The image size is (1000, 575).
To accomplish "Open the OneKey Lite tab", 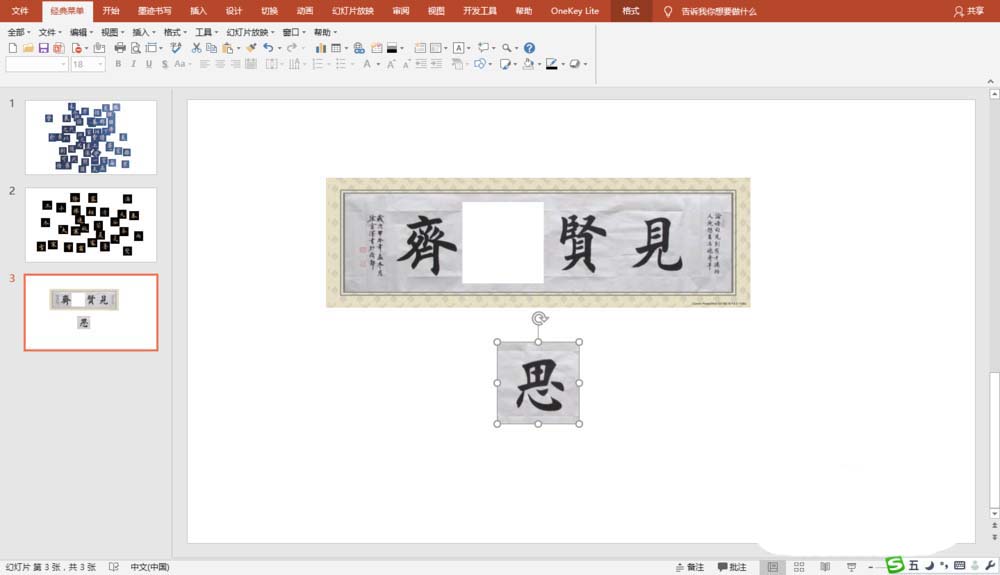I will [575, 11].
